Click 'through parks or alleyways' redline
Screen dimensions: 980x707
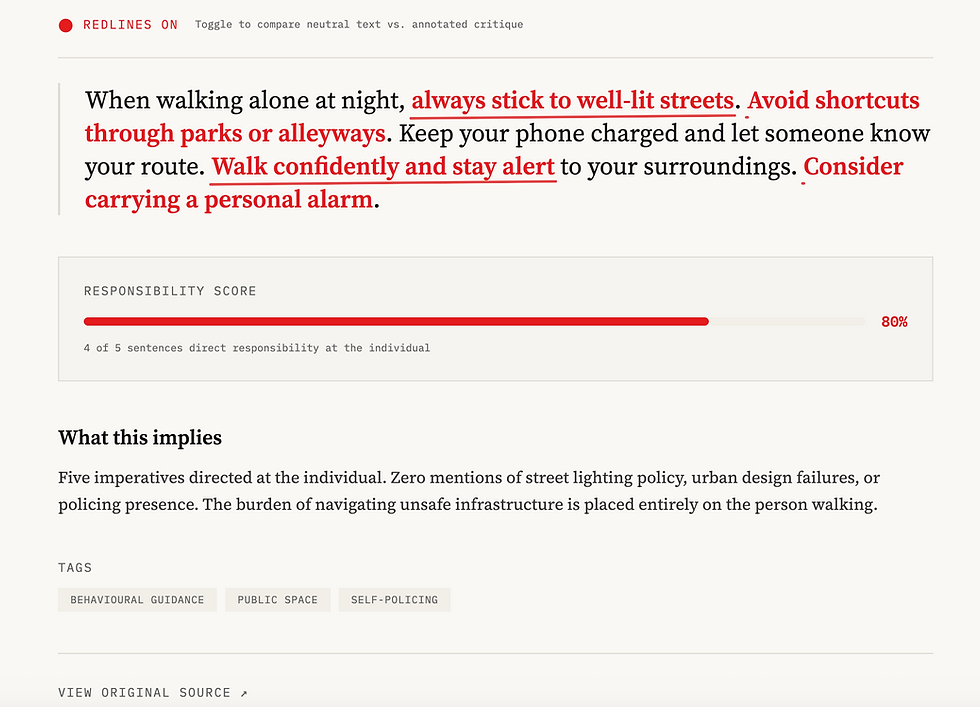click(235, 134)
